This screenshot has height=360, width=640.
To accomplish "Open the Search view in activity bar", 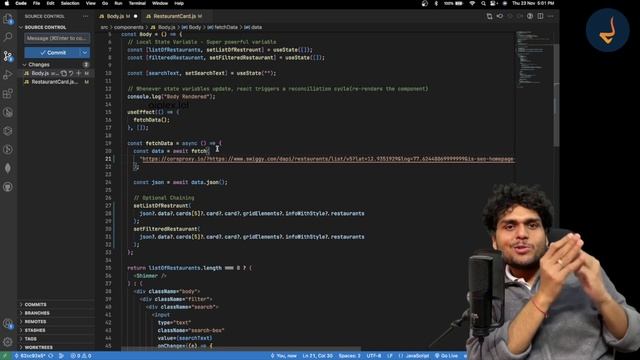I will point(8,37).
